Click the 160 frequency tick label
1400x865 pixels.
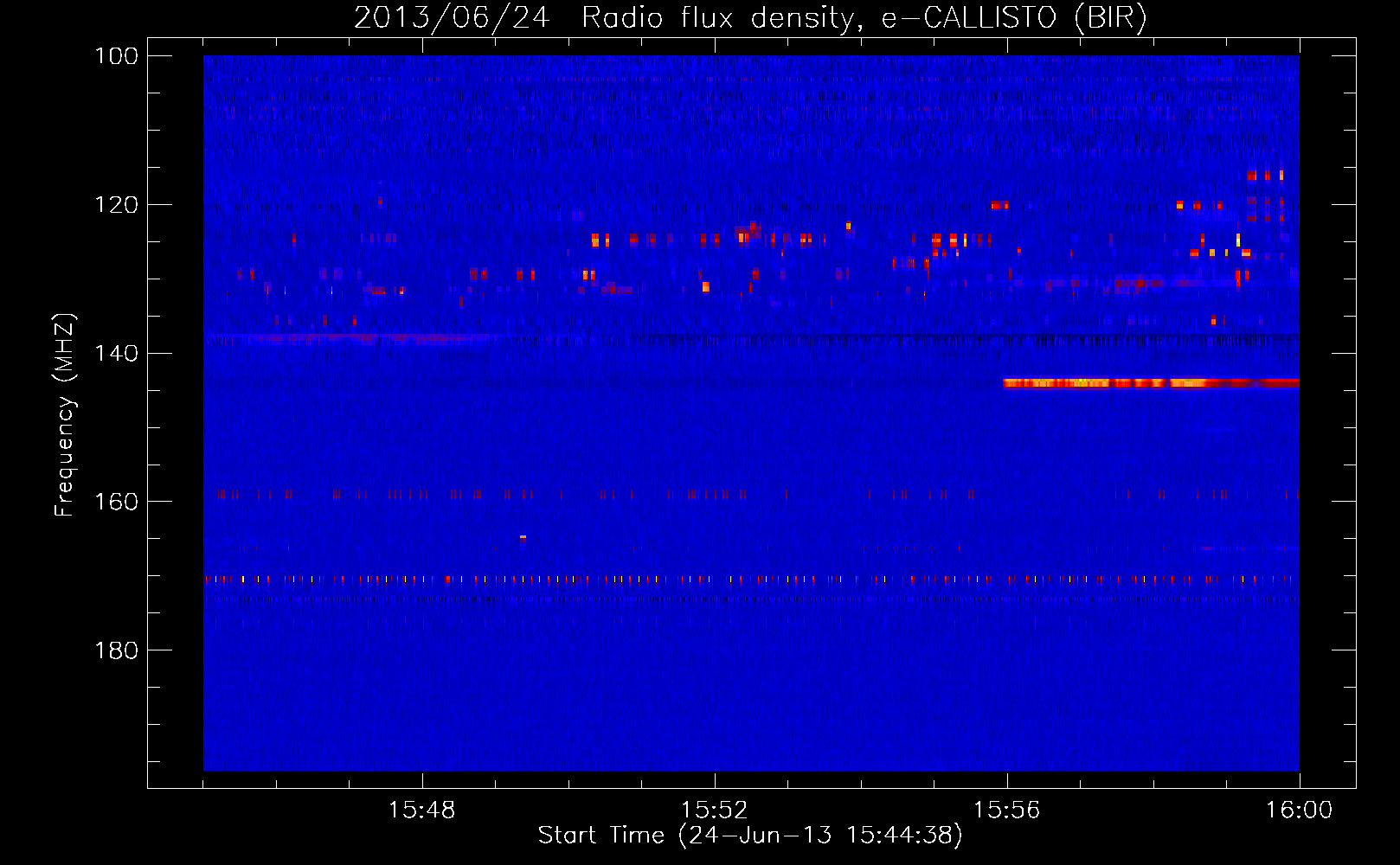coord(117,502)
